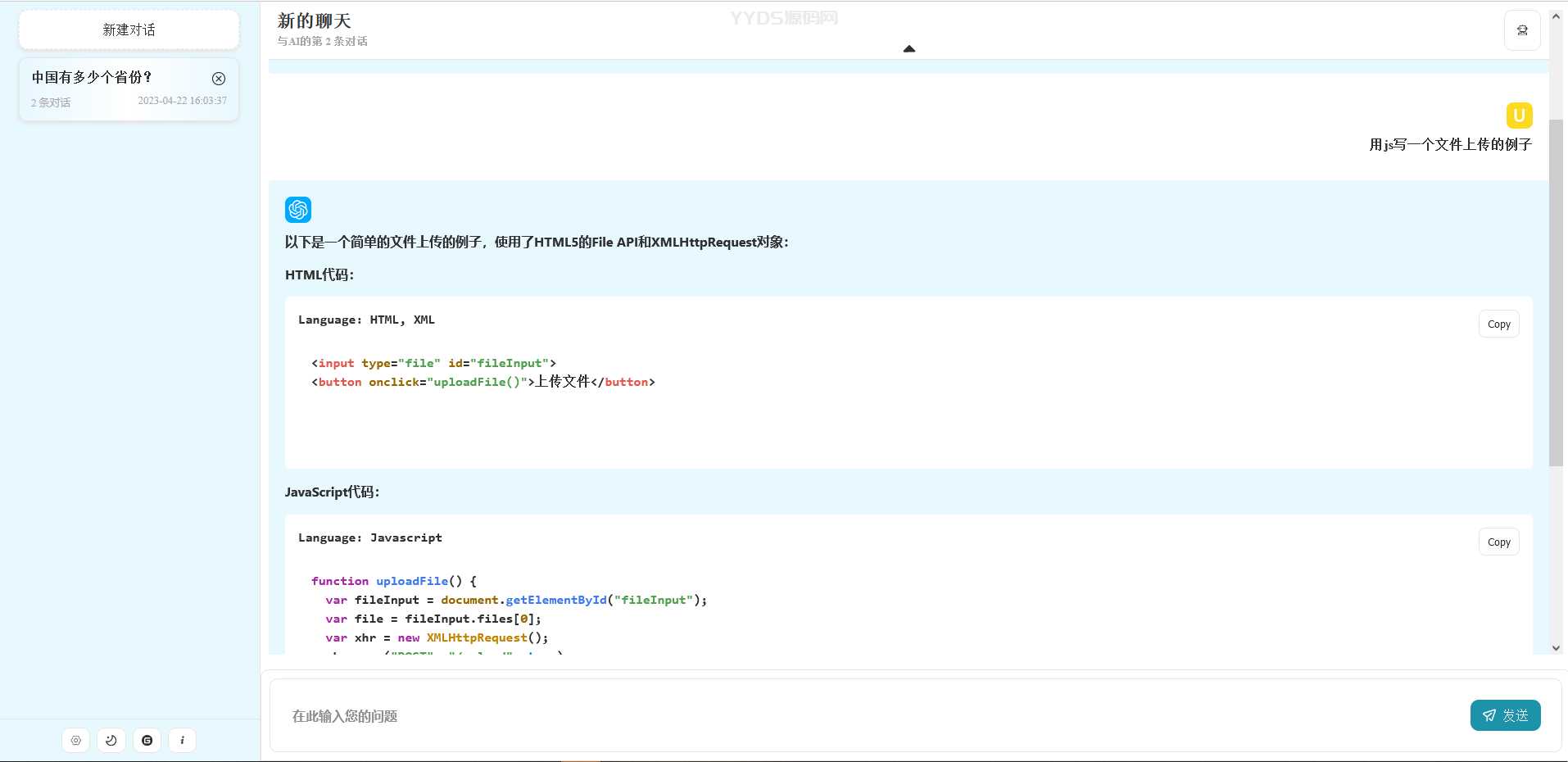Click the scrollbar down arrow
The height and width of the screenshot is (762, 1568).
[1556, 648]
